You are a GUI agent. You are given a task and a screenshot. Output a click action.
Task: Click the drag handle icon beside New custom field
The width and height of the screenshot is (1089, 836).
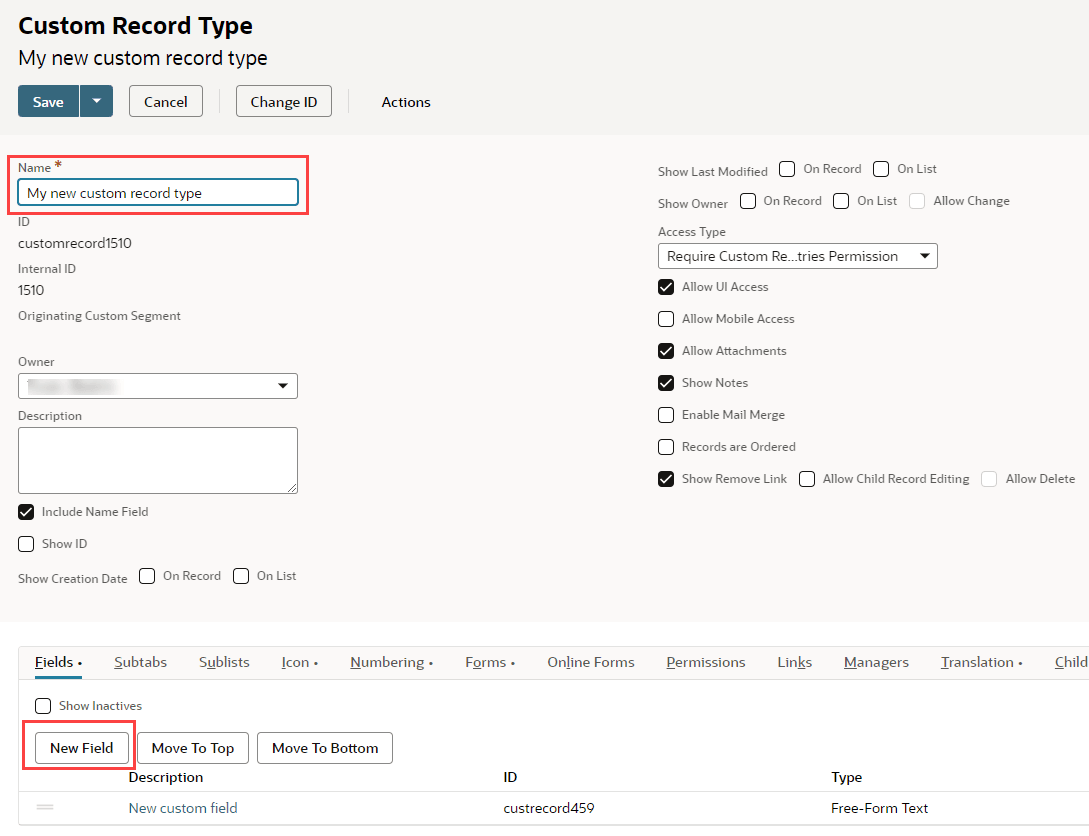(x=44, y=807)
